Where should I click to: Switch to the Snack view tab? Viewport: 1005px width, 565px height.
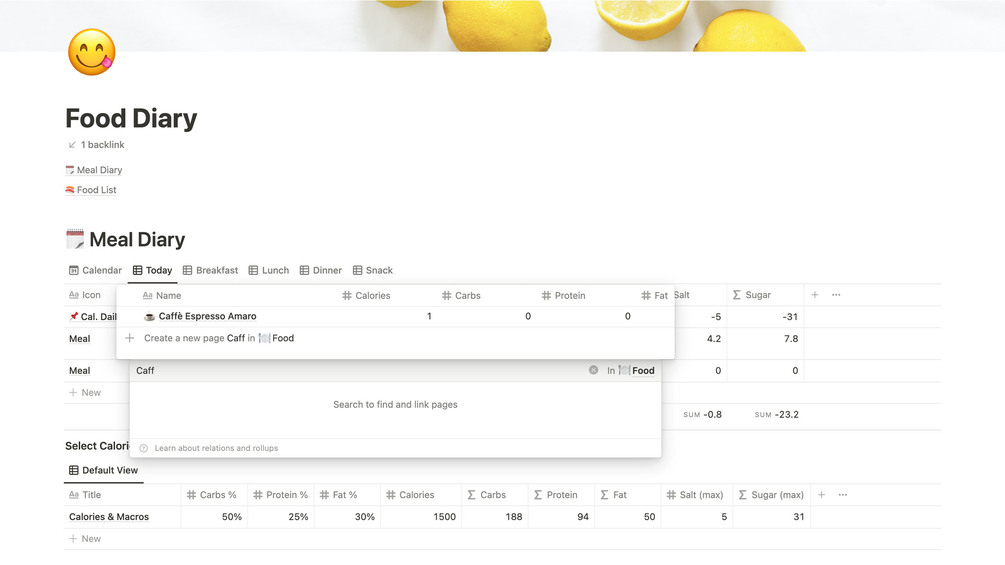[372, 270]
